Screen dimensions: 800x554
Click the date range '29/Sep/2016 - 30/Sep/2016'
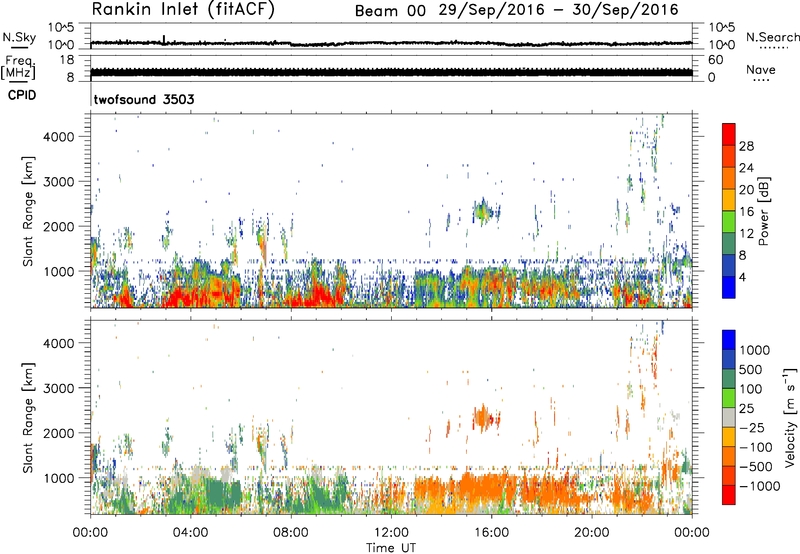coord(559,10)
